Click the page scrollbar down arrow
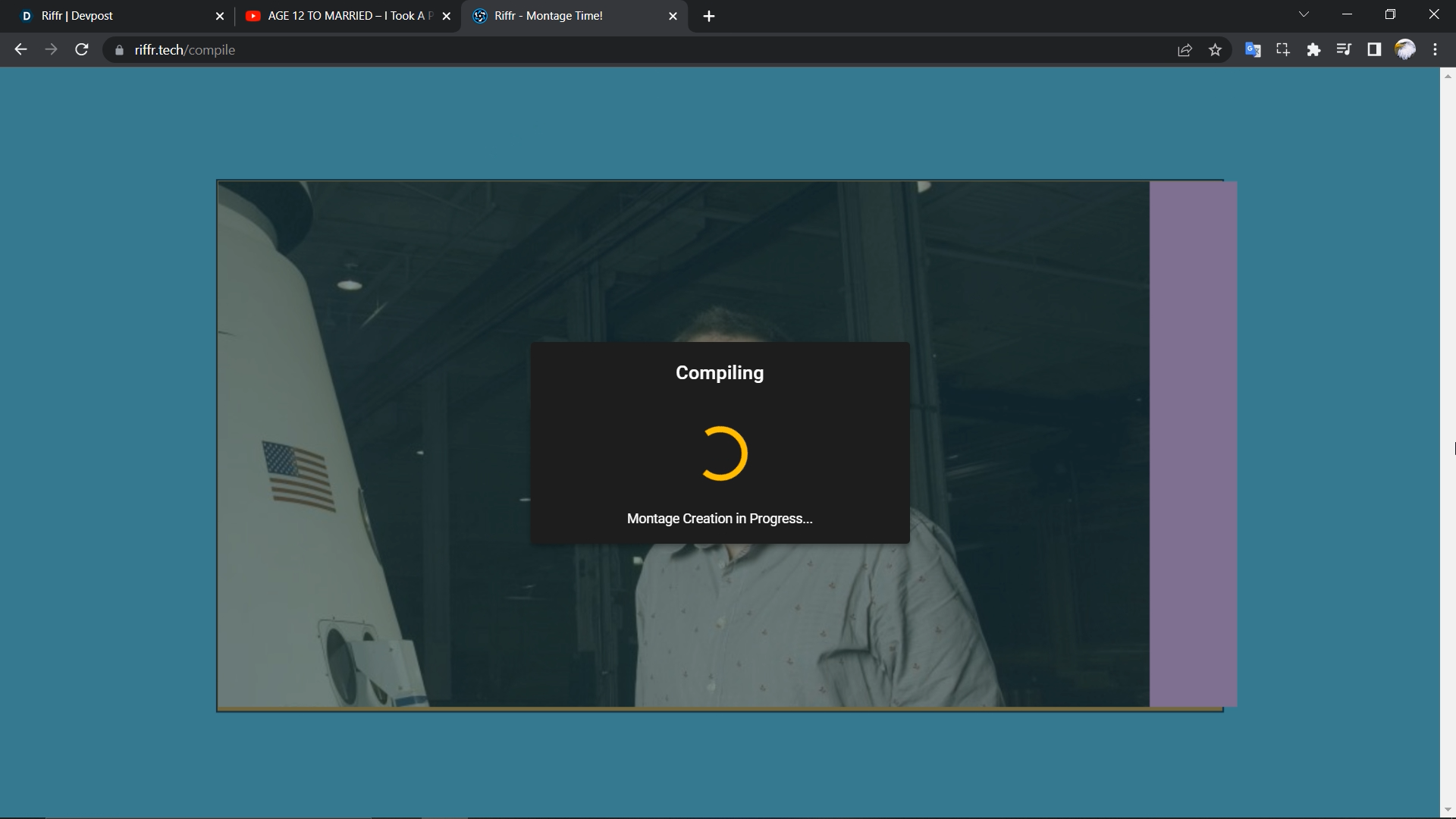Screen dimensions: 1456x819 coord(1448,810)
